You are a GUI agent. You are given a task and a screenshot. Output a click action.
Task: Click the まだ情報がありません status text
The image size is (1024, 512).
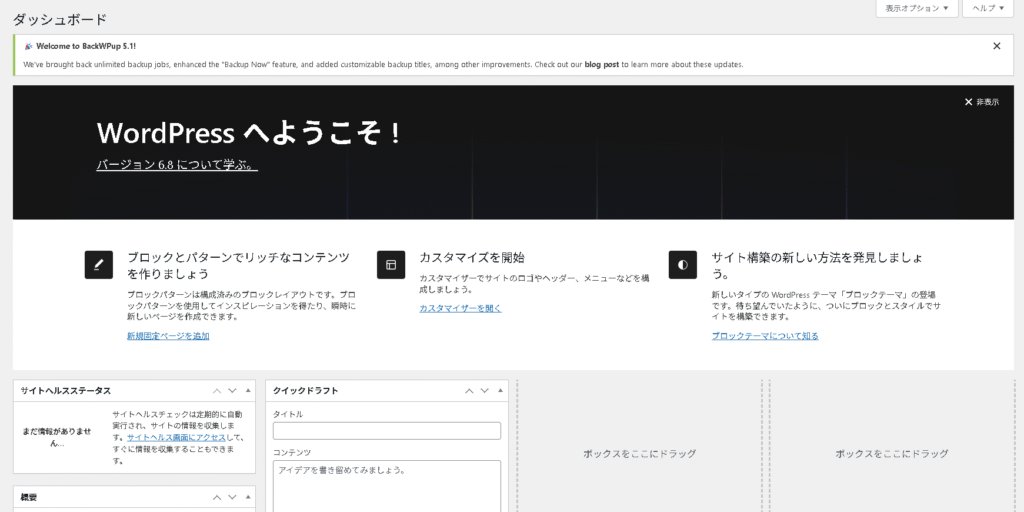tap(57, 437)
